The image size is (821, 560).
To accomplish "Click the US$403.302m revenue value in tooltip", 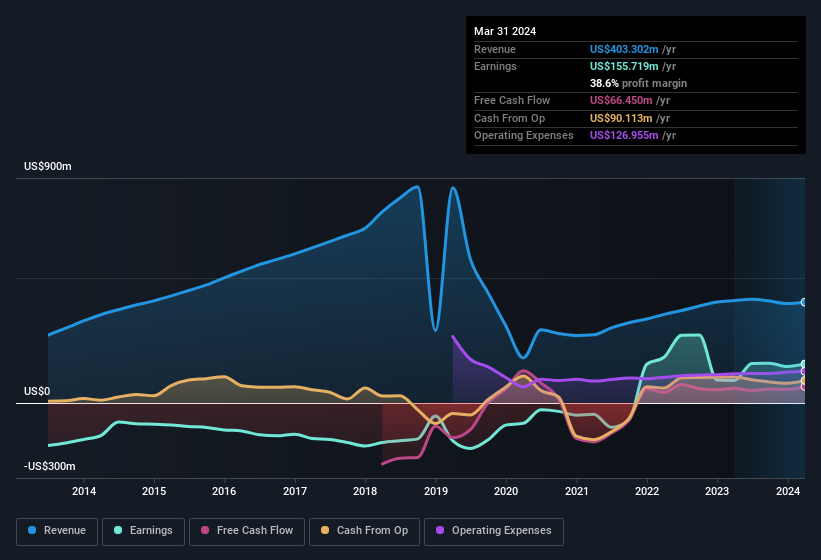I will (x=626, y=49).
